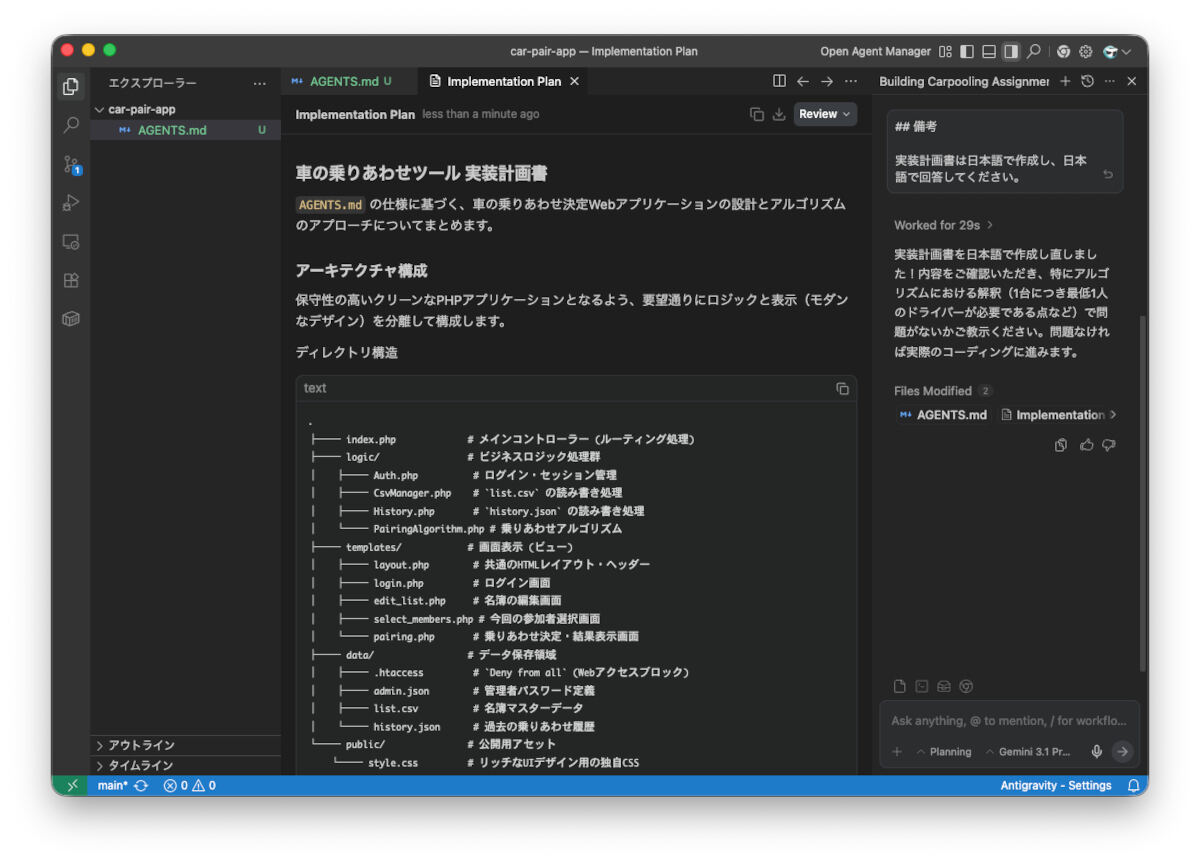1200x864 pixels.
Task: Add context with chat plus button
Action: click(897, 752)
